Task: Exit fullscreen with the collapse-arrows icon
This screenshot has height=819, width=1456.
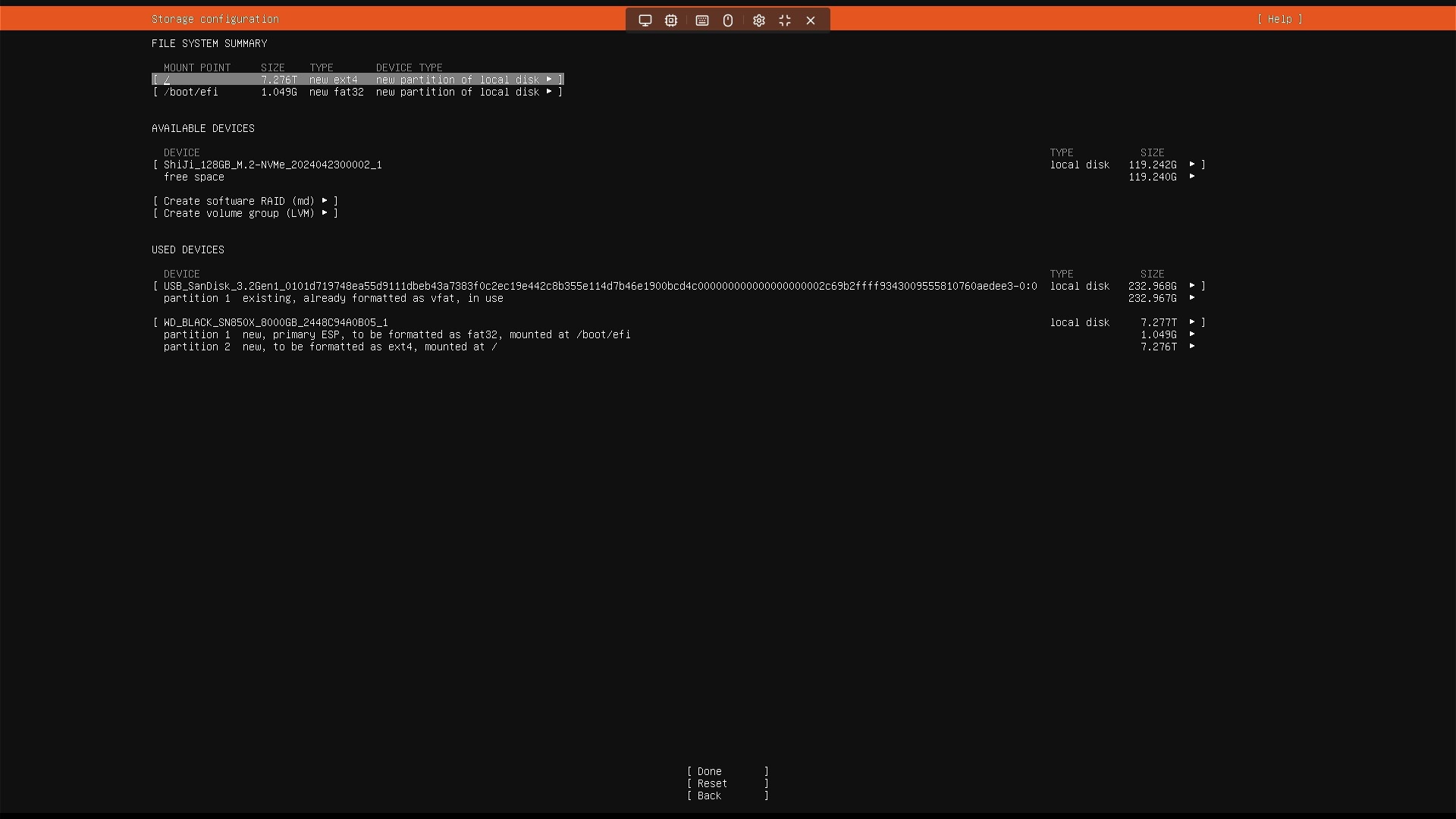Action: click(785, 20)
